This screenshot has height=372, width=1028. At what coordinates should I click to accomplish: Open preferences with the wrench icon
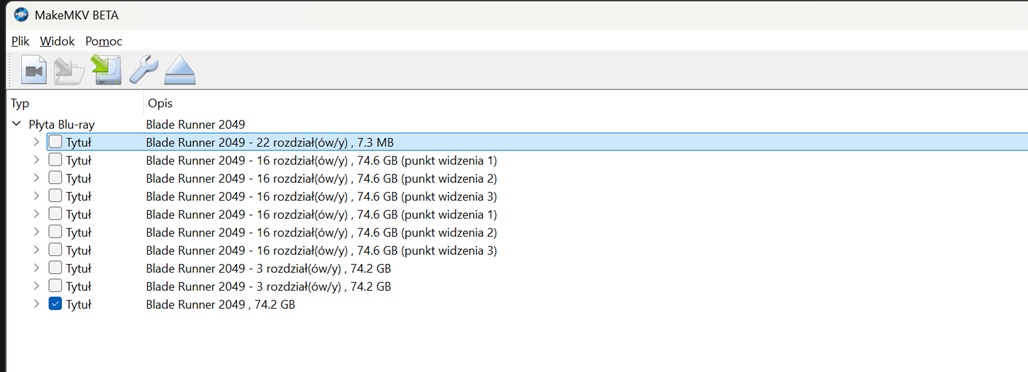[x=143, y=70]
